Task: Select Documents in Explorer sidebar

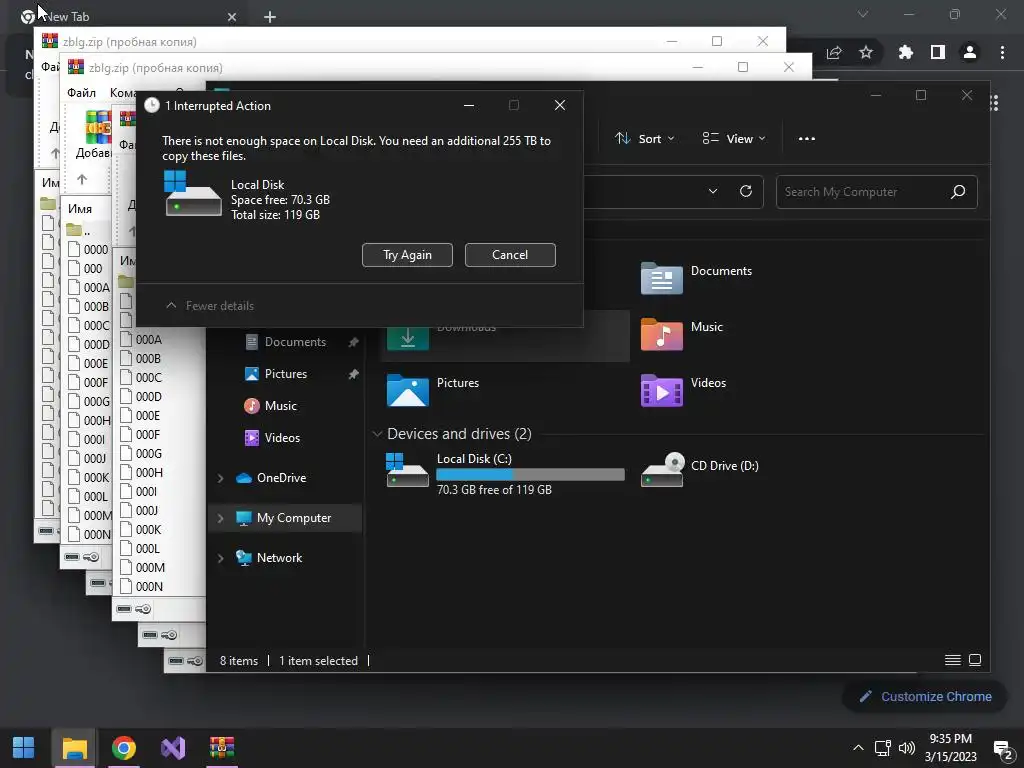Action: click(295, 342)
